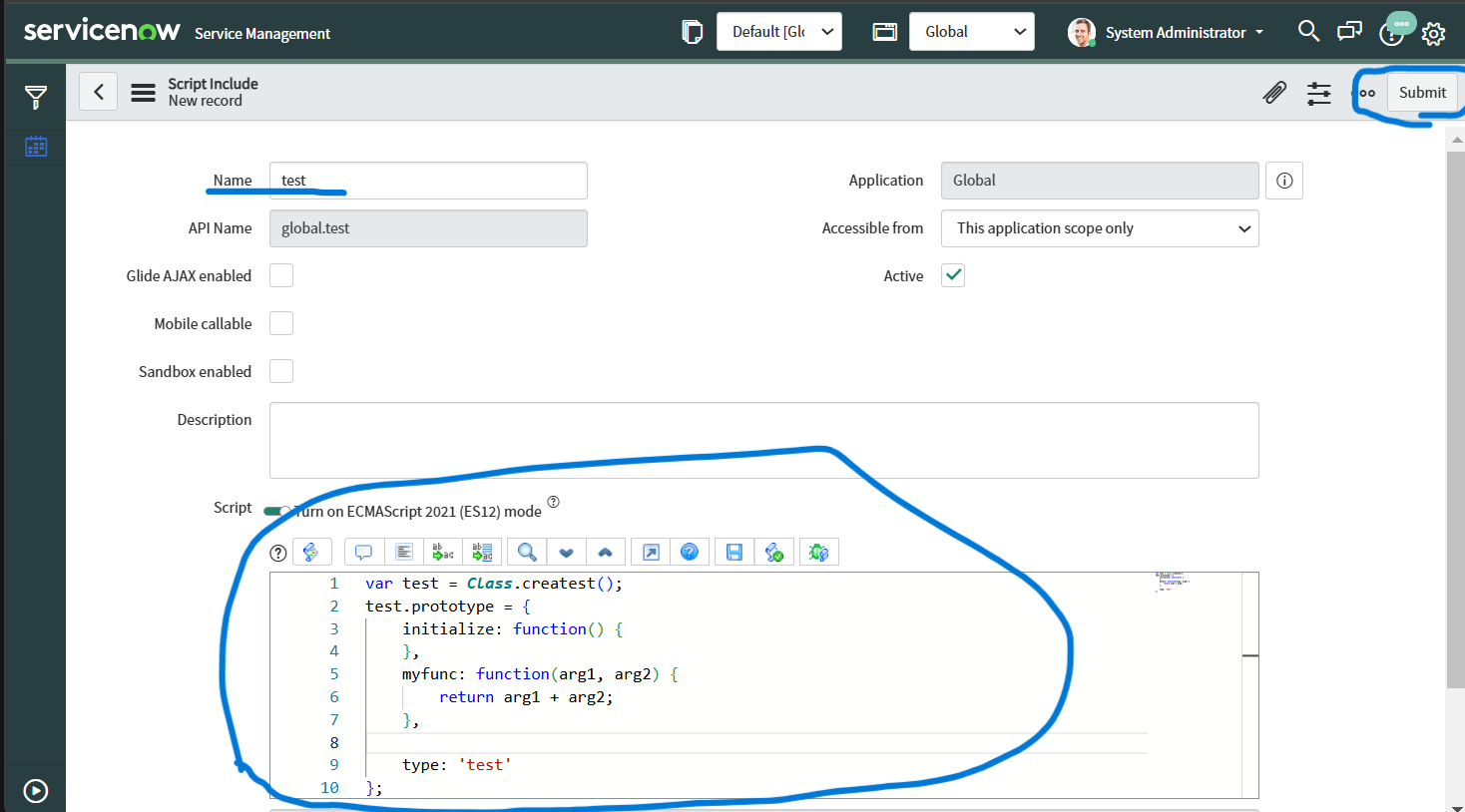Screen dimensions: 1465x812
Task: Turn on ECMAScript 2021 (ES12) mode
Action: coord(277,510)
